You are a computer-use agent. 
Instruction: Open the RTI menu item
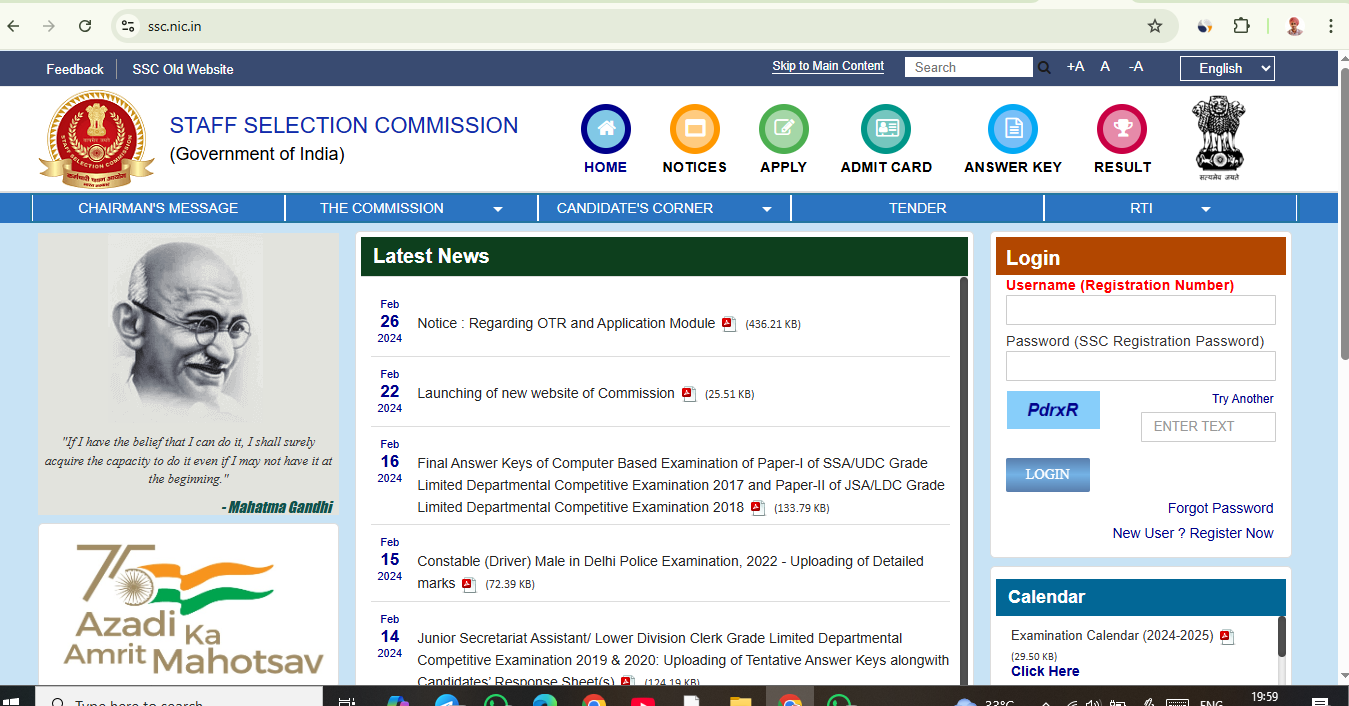[x=1141, y=208]
